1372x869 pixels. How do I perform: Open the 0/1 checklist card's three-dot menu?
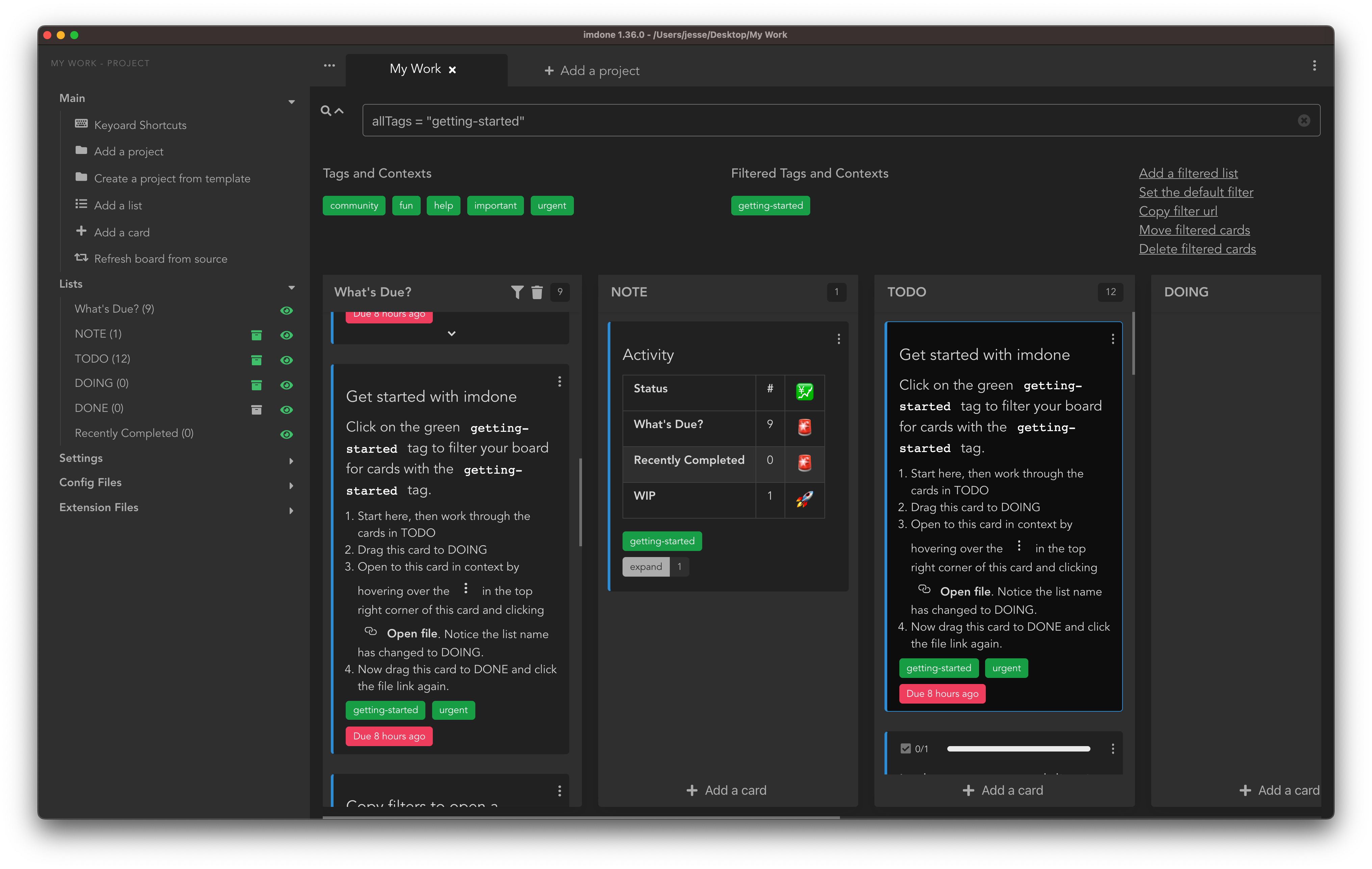click(1112, 749)
